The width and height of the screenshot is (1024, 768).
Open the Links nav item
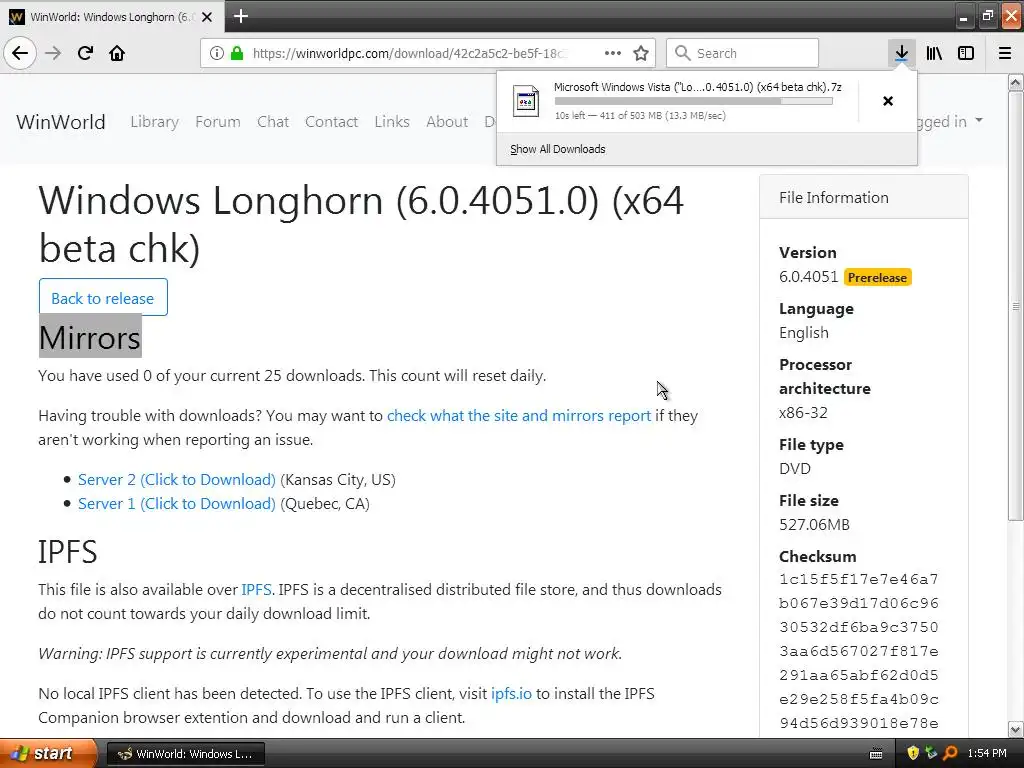tap(392, 121)
